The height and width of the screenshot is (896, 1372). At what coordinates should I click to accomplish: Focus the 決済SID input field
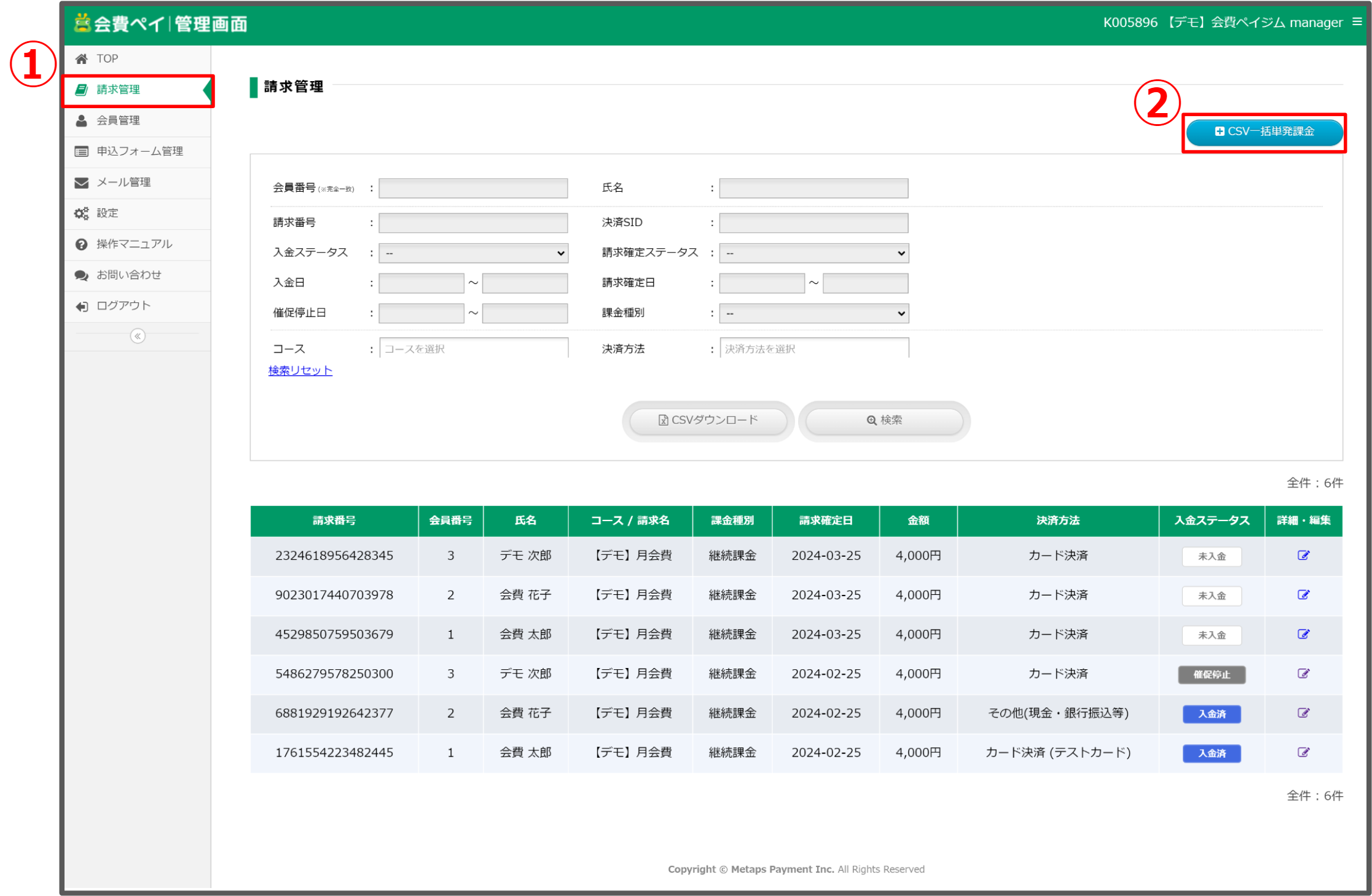tap(813, 222)
